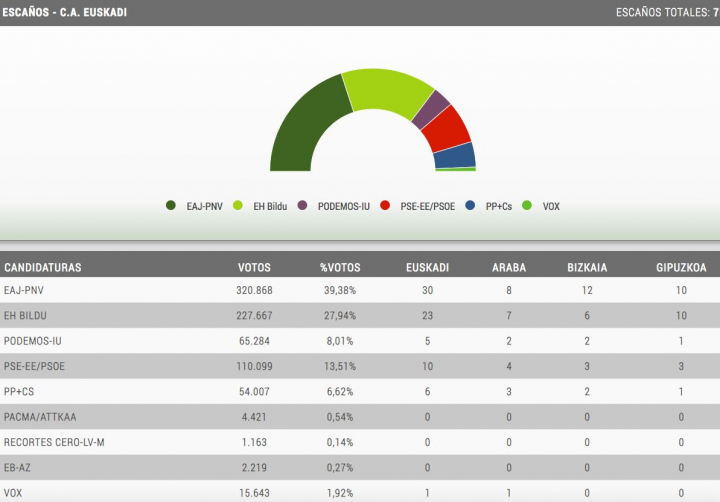Select the blue PP+Cs chart segment
Screen dimensions: 720x502
click(455, 155)
